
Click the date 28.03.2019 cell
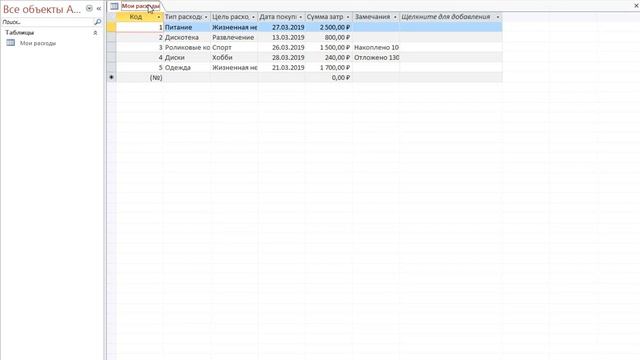click(282, 58)
